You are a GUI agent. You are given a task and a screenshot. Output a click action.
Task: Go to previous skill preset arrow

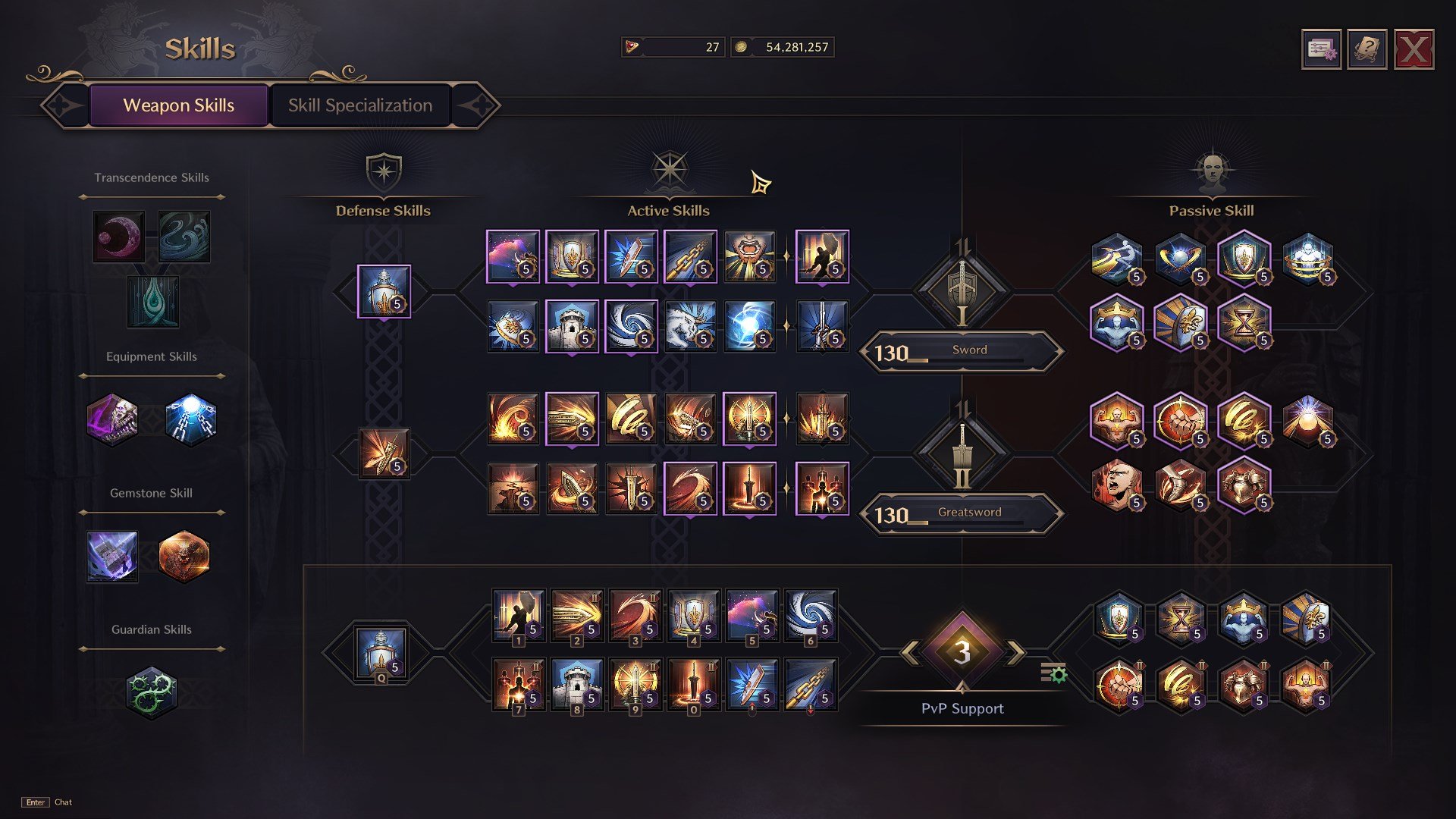[909, 652]
